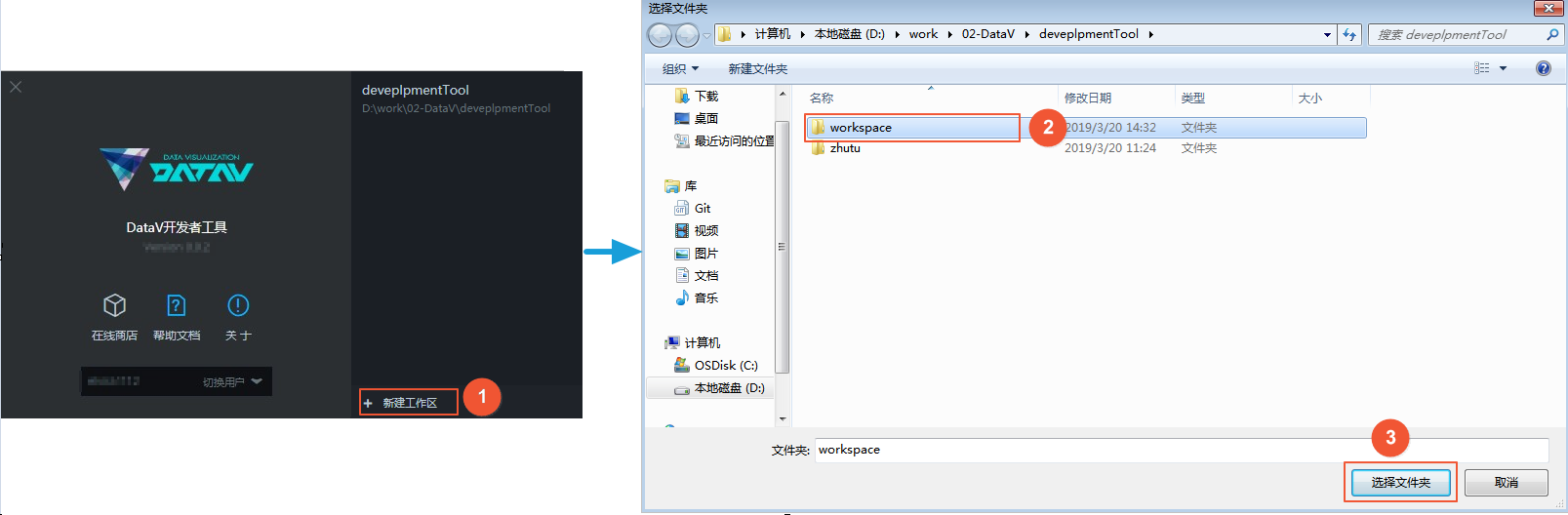Click the 文件夹 name input field

coord(1182,450)
